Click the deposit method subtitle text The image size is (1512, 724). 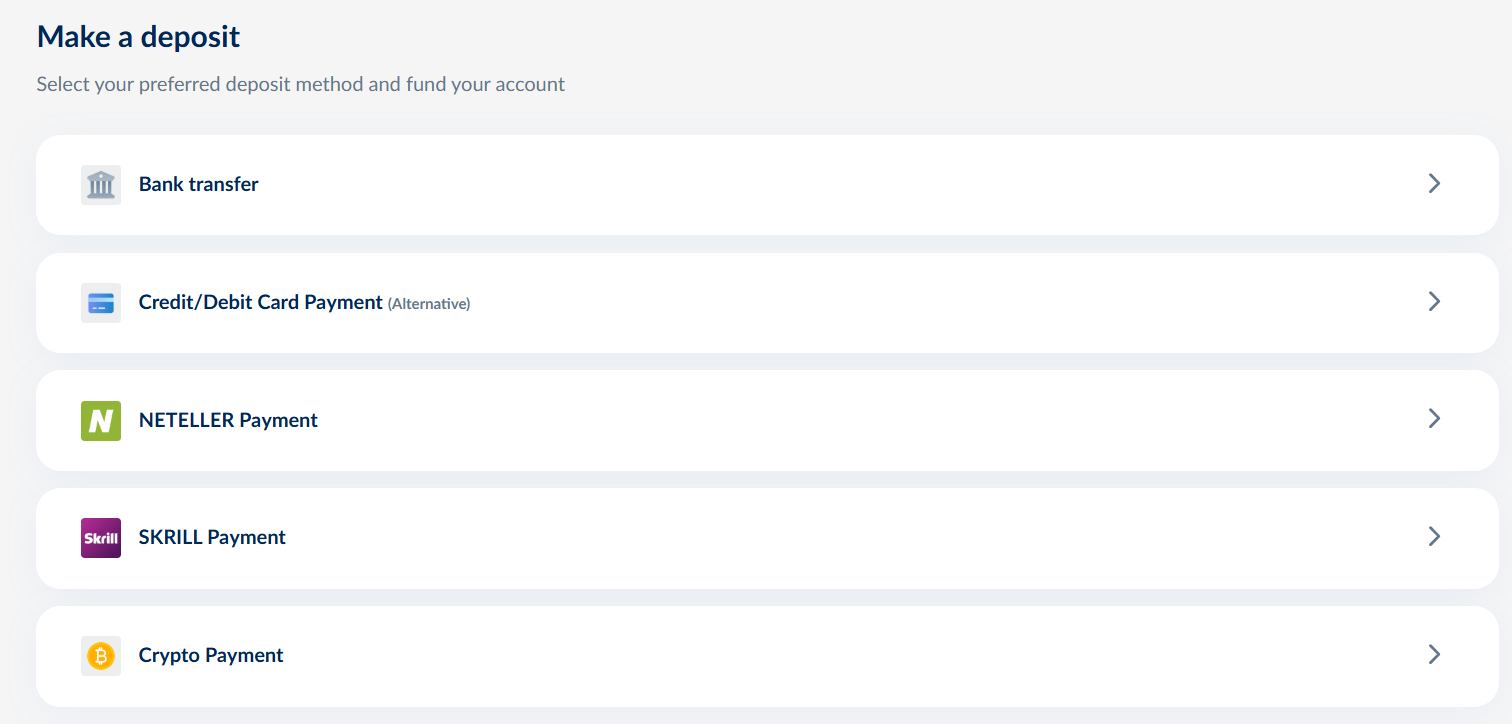pos(301,84)
